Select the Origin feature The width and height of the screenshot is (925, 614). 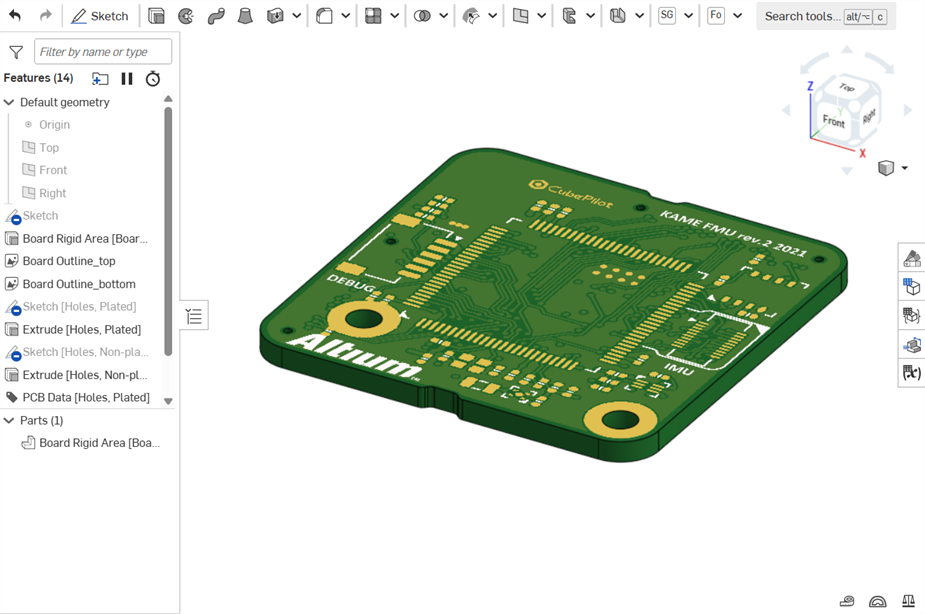(x=54, y=124)
